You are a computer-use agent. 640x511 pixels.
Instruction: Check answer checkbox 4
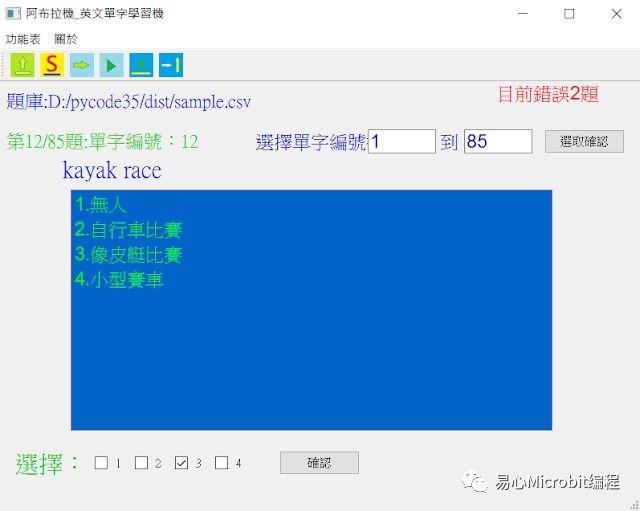click(x=221, y=463)
